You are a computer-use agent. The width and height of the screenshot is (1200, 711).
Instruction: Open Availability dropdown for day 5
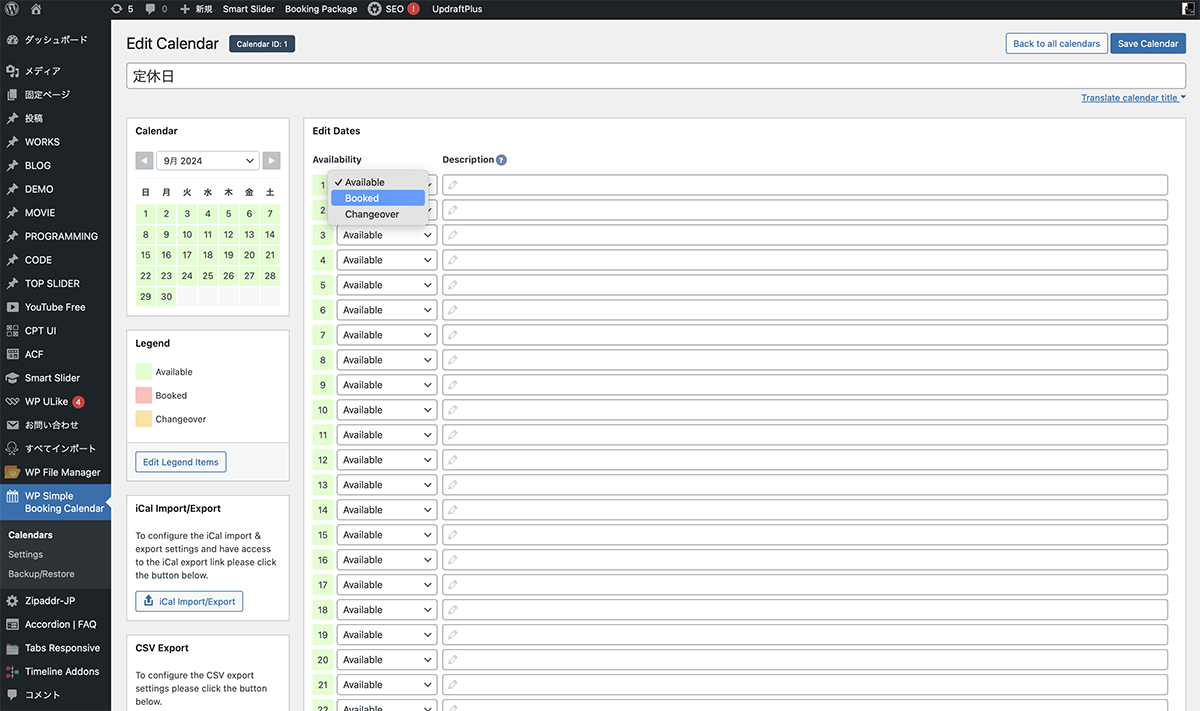pyautogui.click(x=386, y=285)
